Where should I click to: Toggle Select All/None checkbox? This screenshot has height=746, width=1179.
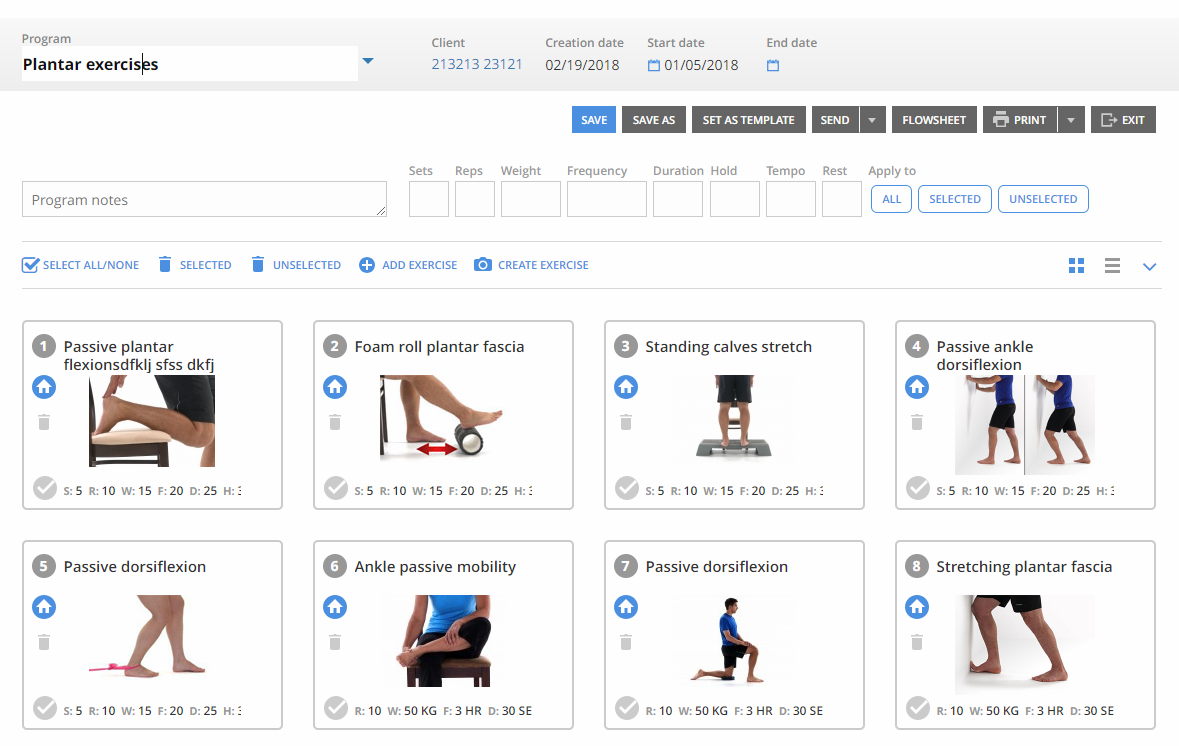coord(31,265)
